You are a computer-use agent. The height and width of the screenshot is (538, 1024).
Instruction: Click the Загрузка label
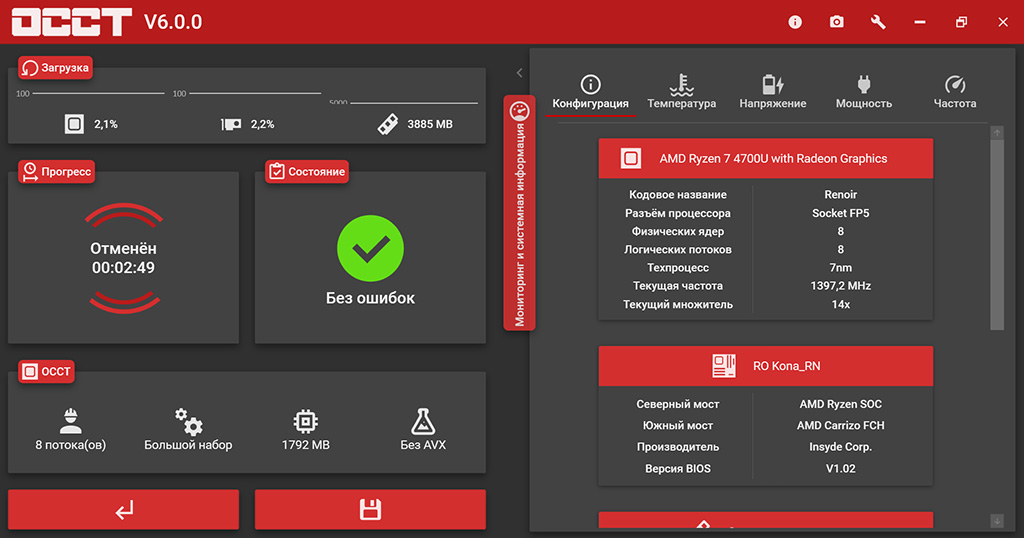point(56,68)
